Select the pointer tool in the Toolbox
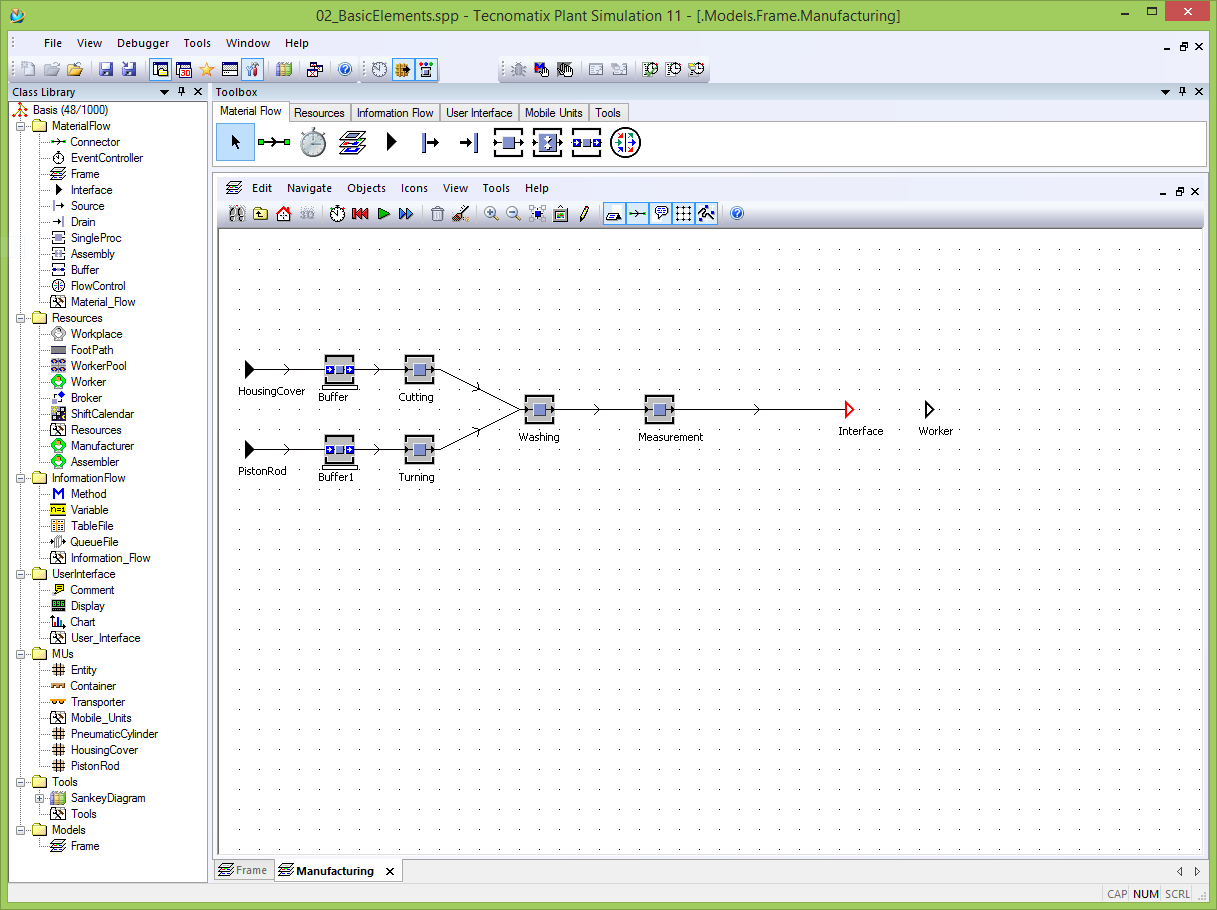This screenshot has height=910, width=1217. click(235, 143)
